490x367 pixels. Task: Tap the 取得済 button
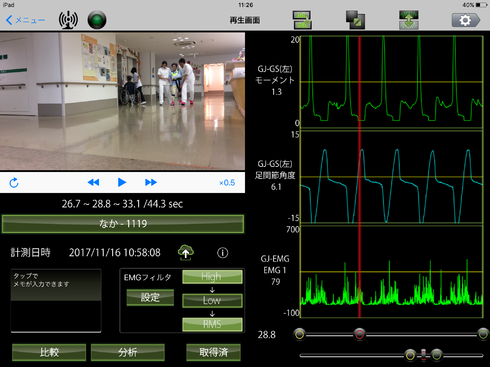[213, 352]
